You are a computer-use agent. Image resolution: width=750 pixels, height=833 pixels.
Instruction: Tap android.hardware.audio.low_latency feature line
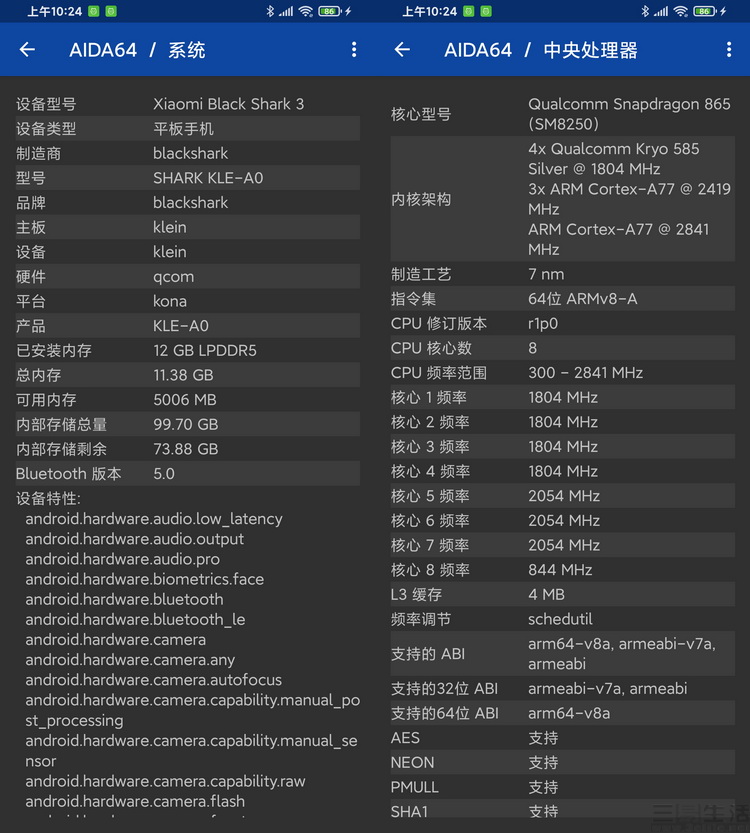154,519
